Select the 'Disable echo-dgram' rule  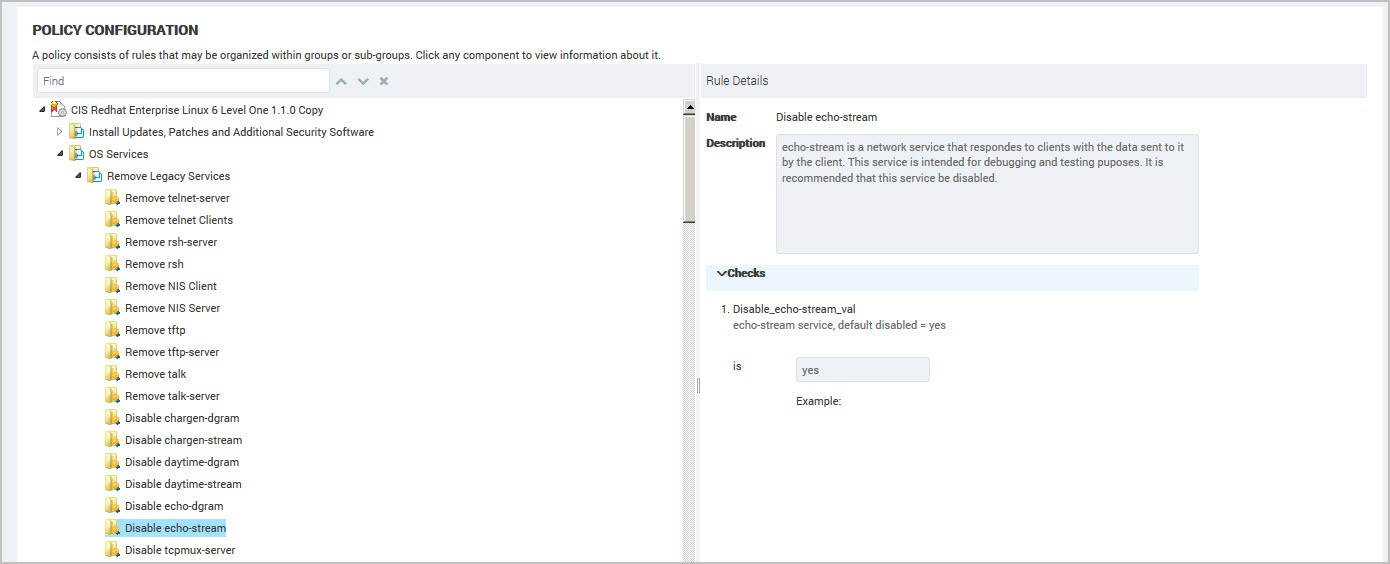tap(174, 506)
